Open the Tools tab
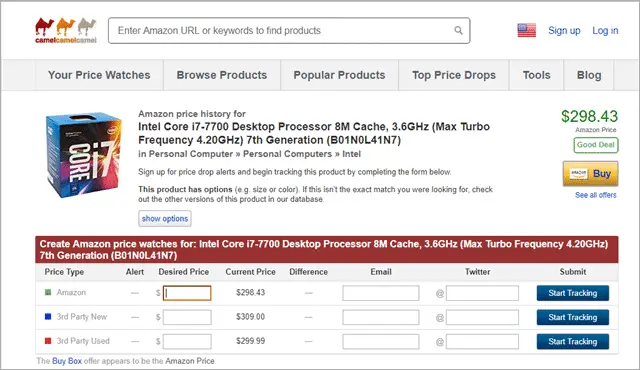The image size is (640, 370). 536,75
